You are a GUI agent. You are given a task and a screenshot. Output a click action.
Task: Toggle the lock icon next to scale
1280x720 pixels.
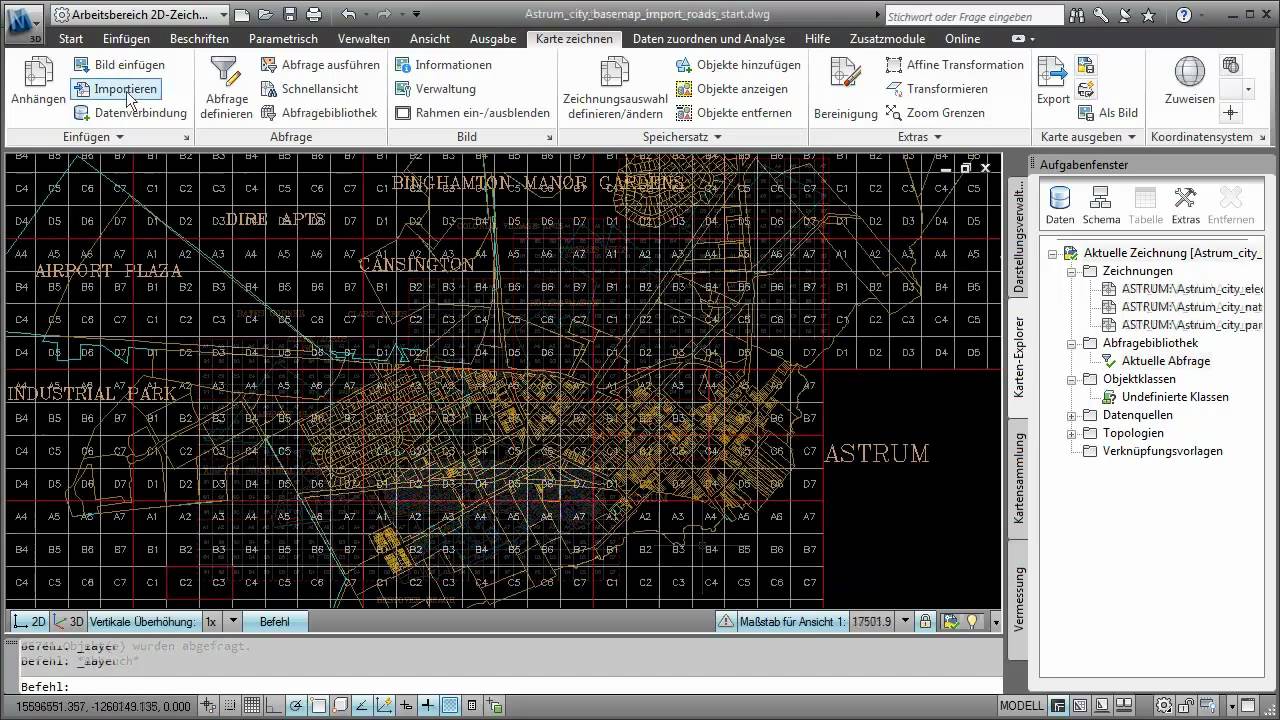coord(926,621)
